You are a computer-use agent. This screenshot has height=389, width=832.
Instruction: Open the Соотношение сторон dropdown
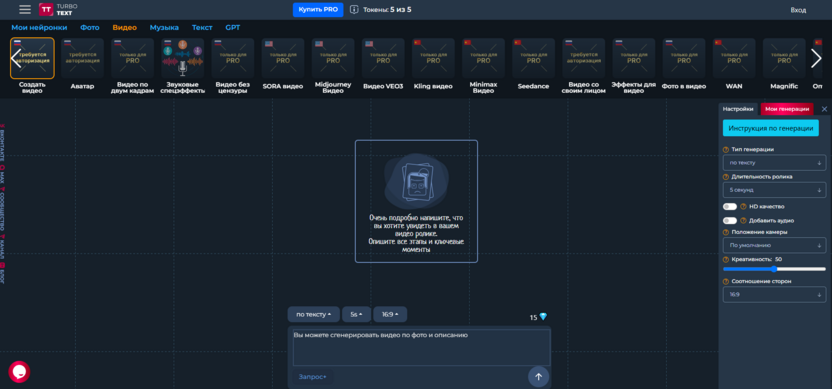774,294
